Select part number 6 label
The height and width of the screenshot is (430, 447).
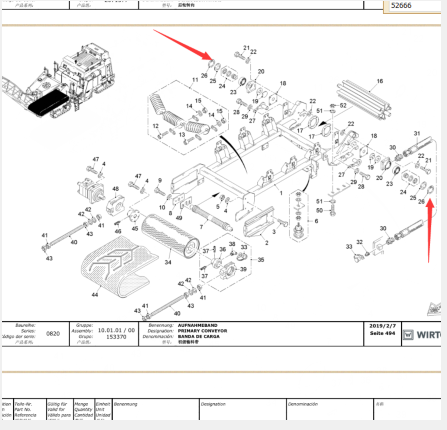(x=316, y=221)
